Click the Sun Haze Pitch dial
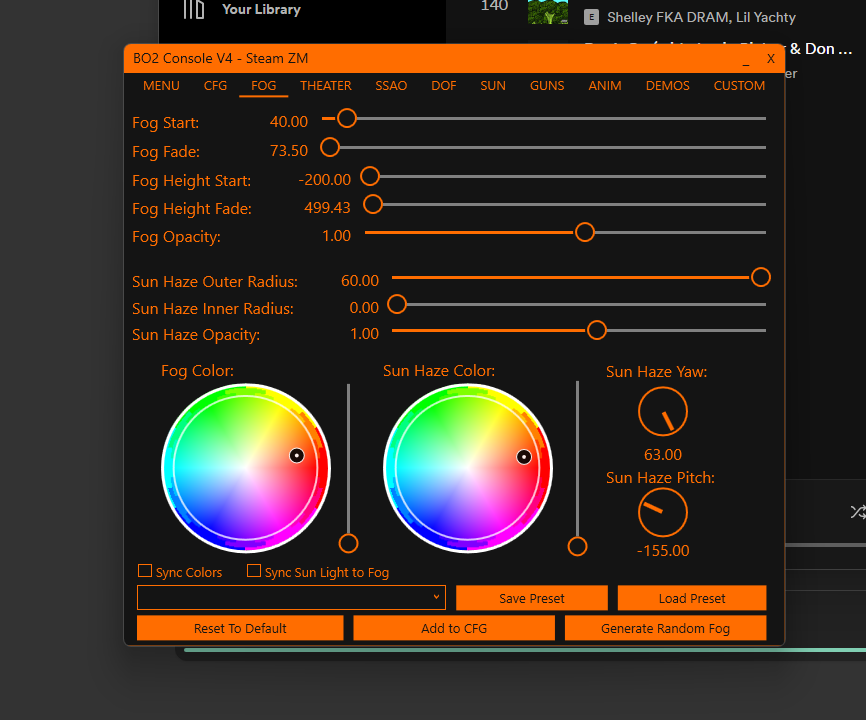This screenshot has height=720, width=866. (x=662, y=514)
